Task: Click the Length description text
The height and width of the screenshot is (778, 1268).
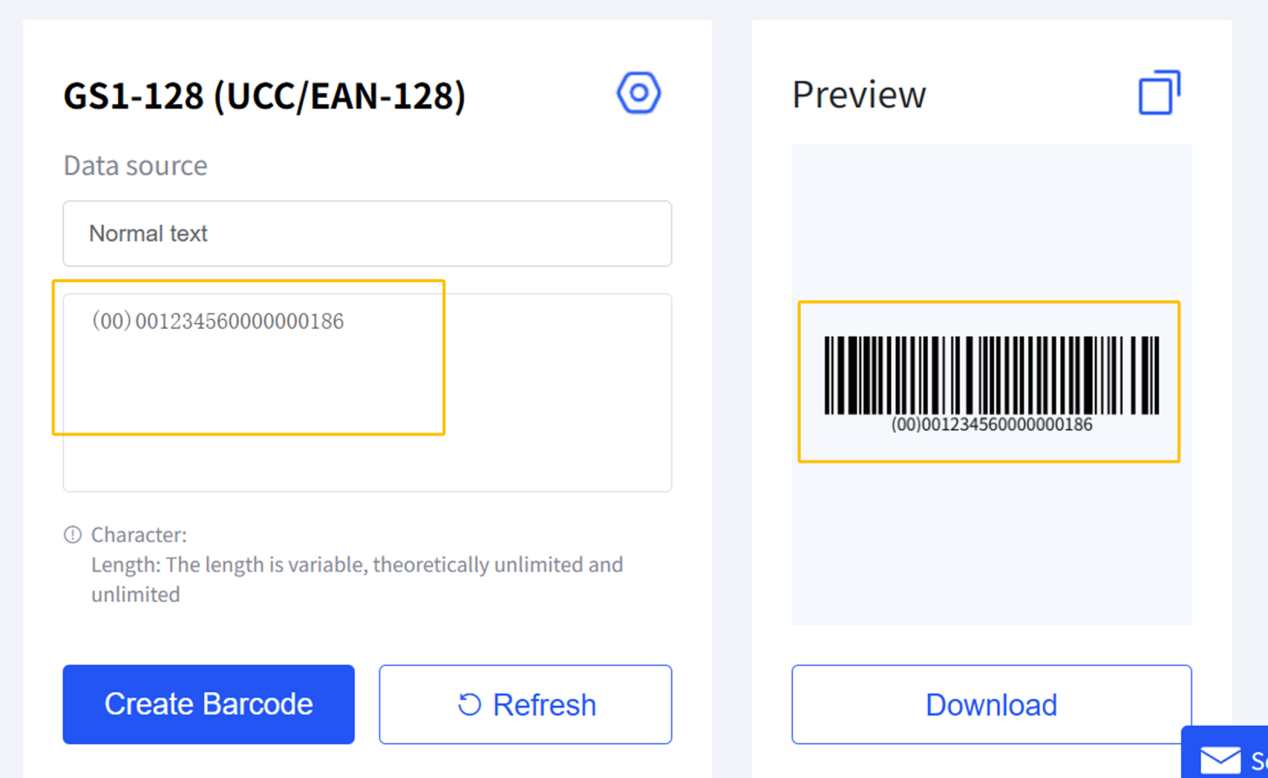Action: 356,565
